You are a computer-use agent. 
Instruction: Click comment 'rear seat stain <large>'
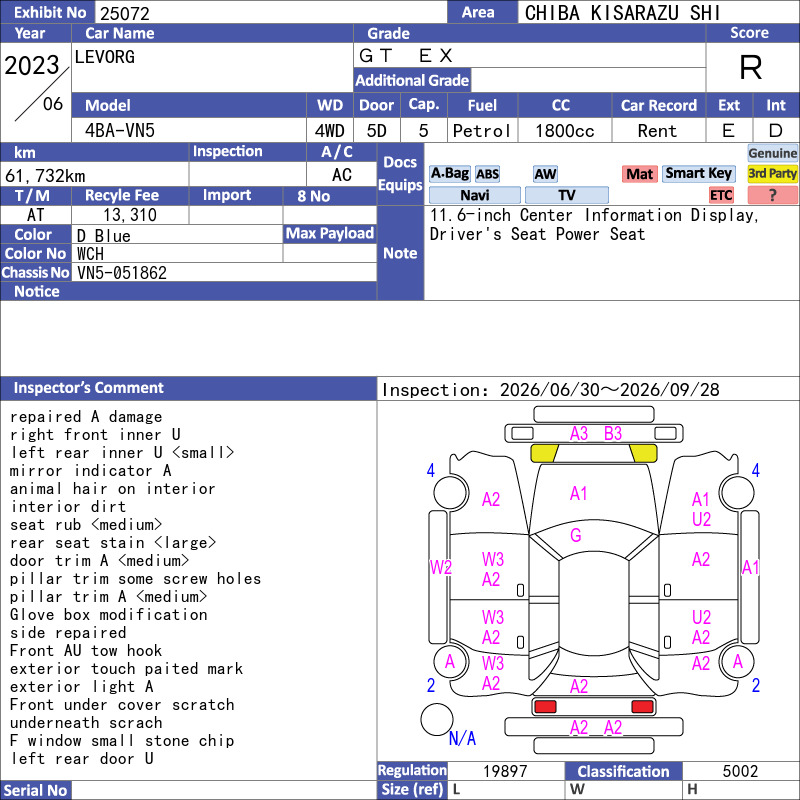pyautogui.click(x=113, y=543)
